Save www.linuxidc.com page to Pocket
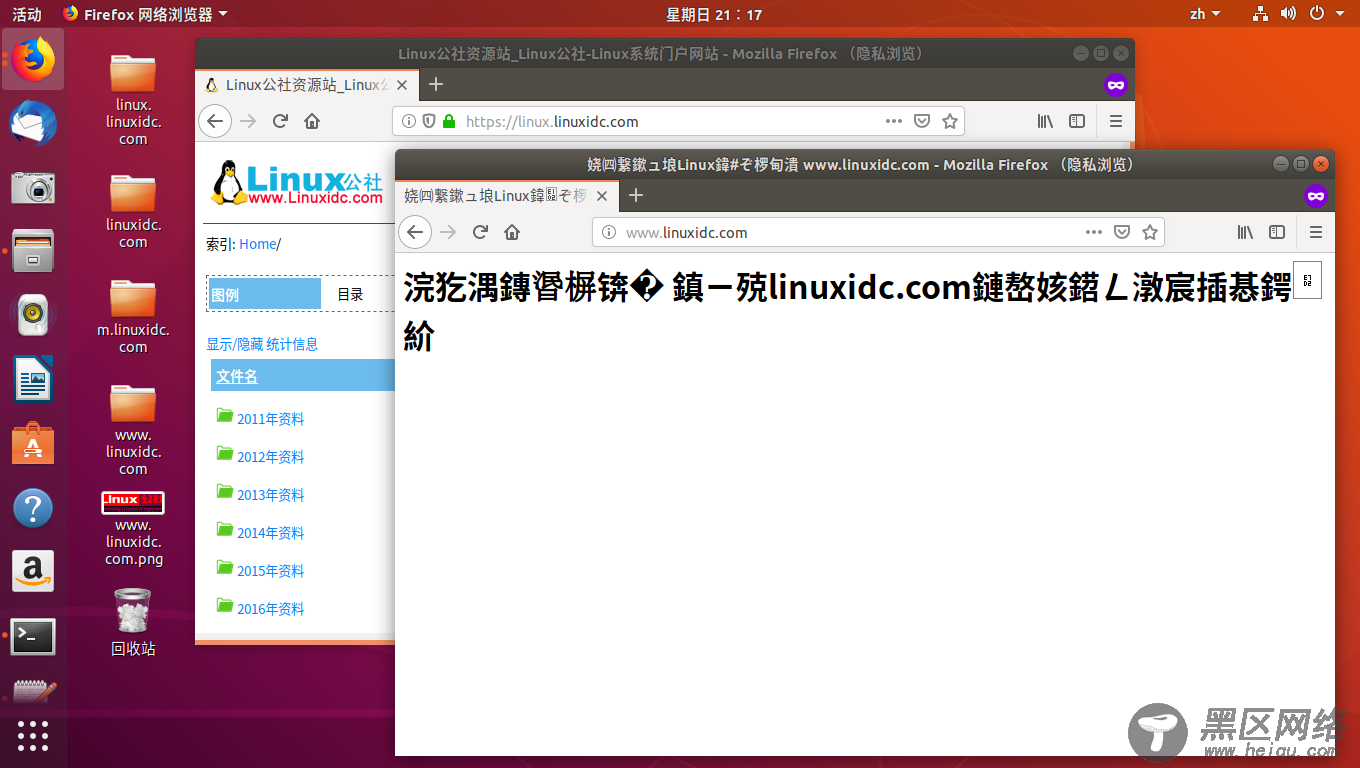 tap(1122, 232)
